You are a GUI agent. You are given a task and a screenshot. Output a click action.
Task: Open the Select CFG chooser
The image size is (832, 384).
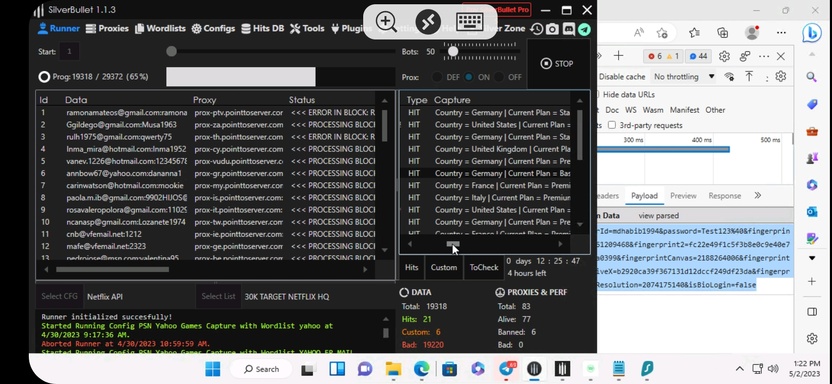(x=59, y=296)
